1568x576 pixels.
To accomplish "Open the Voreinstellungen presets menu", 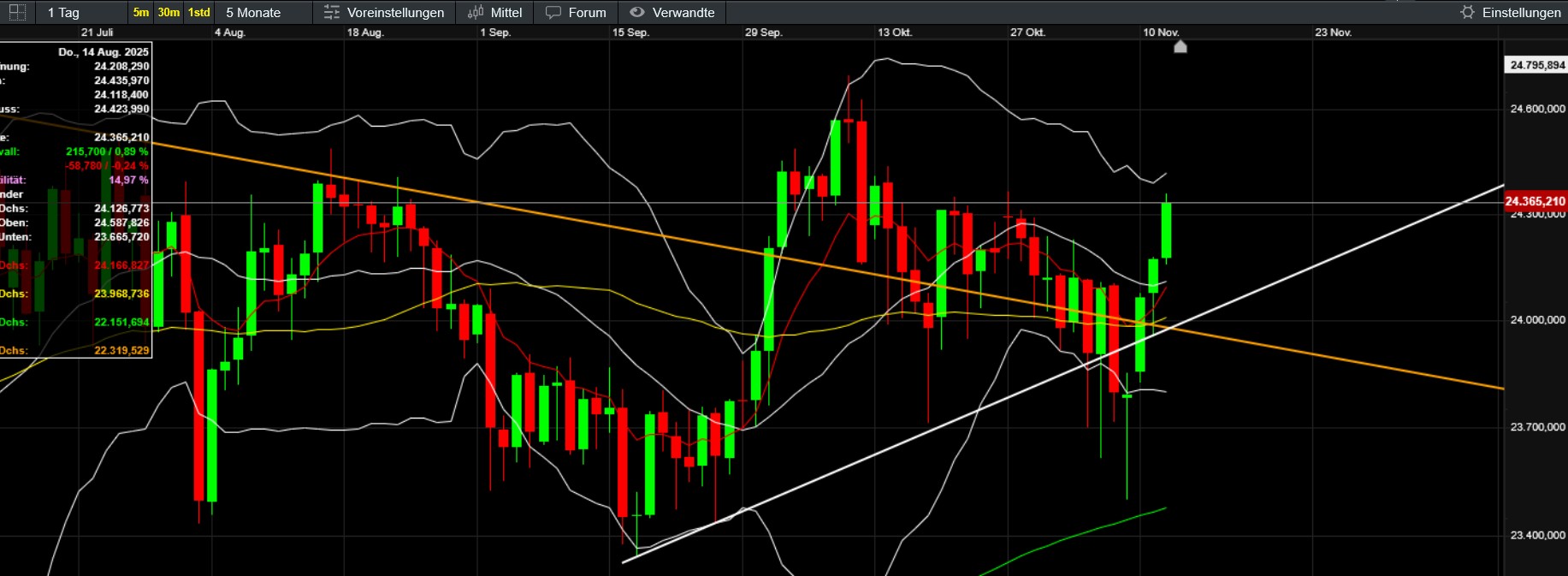I will coord(384,12).
